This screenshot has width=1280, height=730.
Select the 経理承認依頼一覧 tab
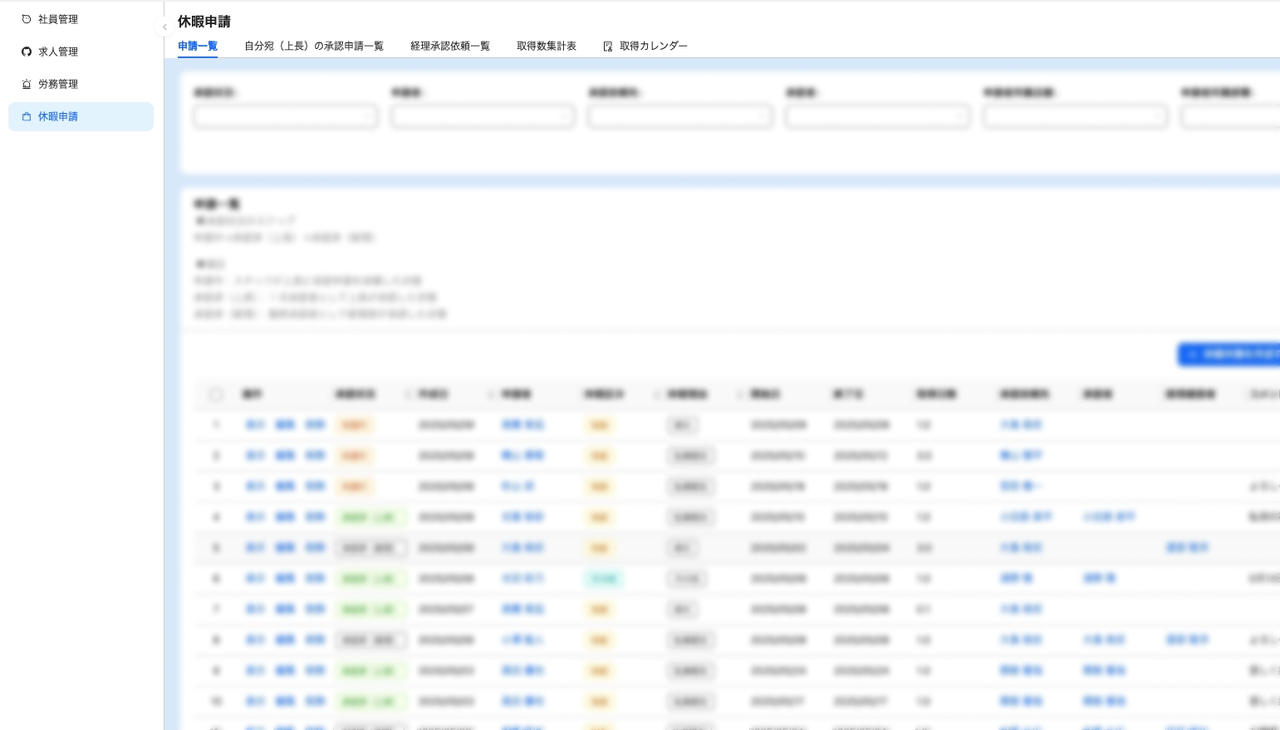450,46
